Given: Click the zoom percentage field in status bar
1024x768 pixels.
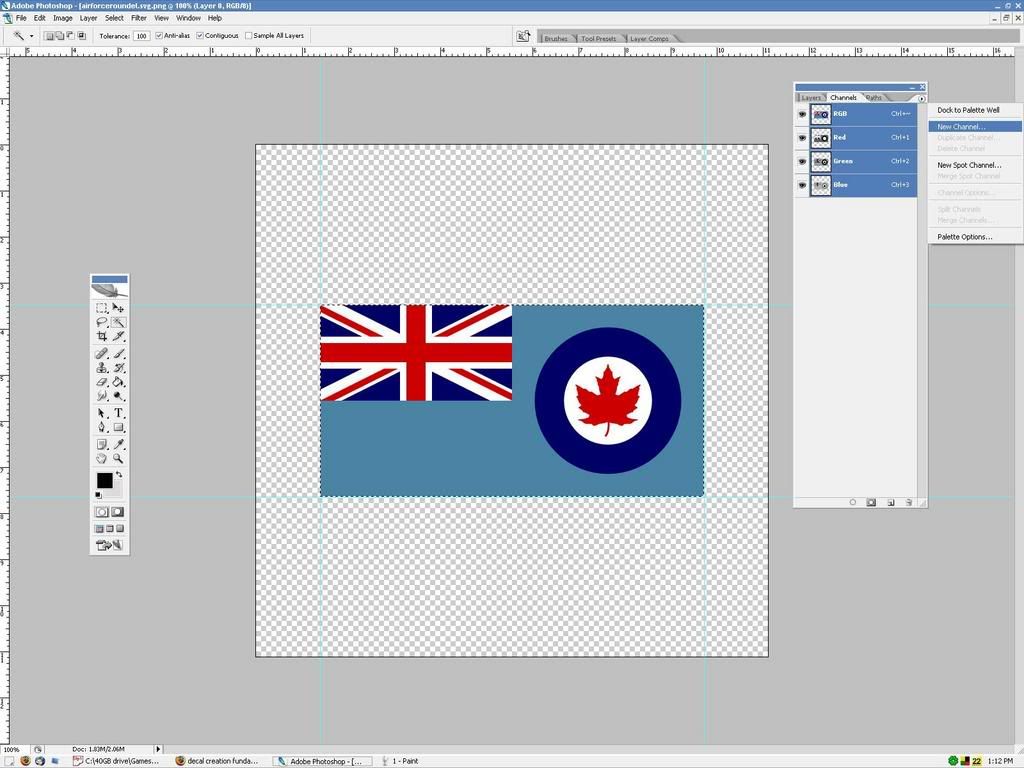Looking at the screenshot, I should (12, 749).
